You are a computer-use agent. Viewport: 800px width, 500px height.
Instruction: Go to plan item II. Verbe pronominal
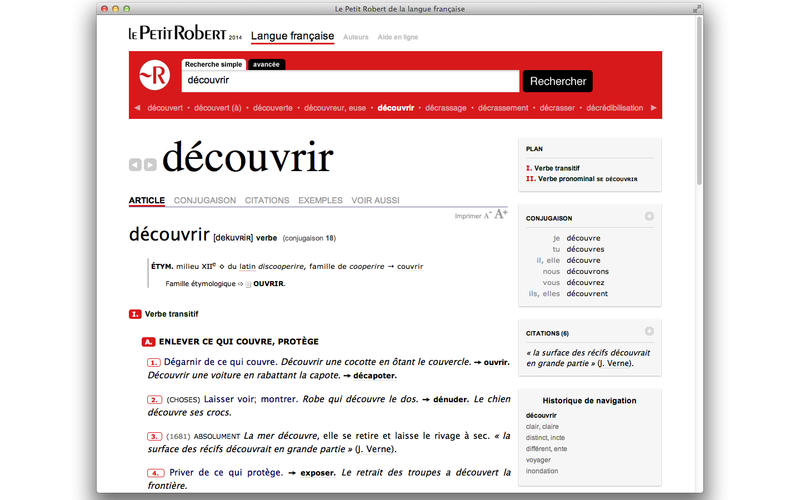(x=582, y=179)
